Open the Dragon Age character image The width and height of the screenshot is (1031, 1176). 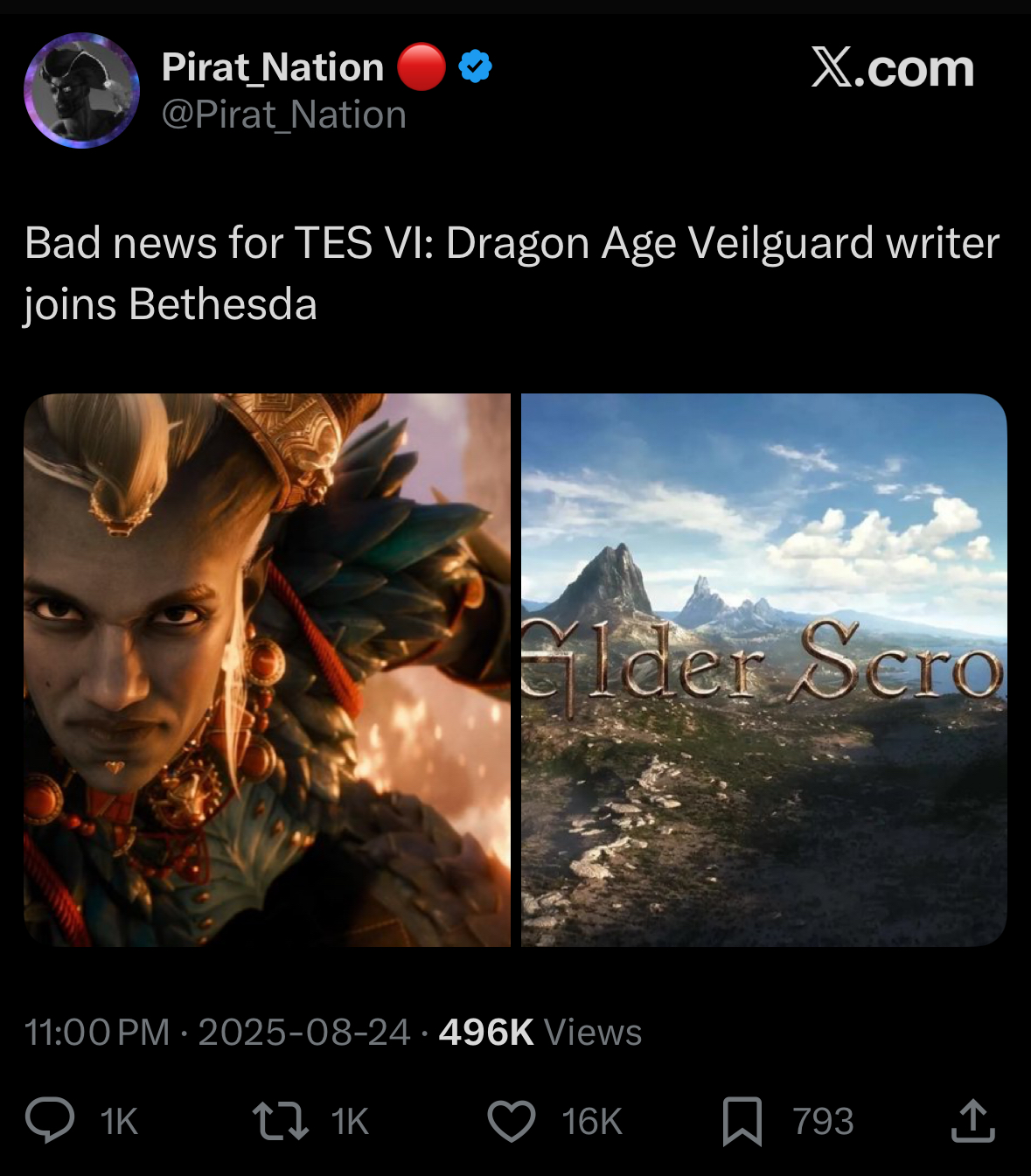click(x=267, y=670)
